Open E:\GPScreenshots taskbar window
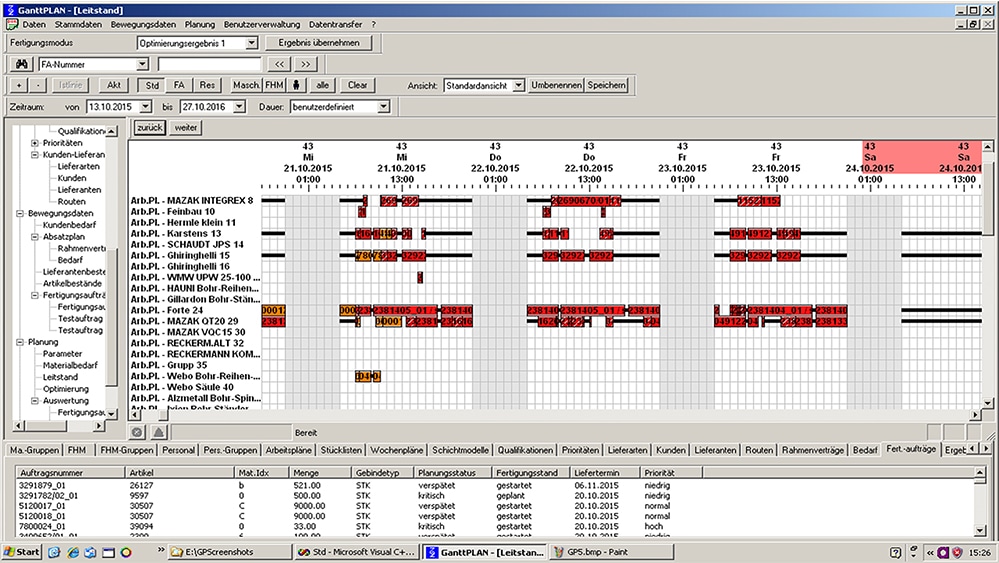 point(229,552)
